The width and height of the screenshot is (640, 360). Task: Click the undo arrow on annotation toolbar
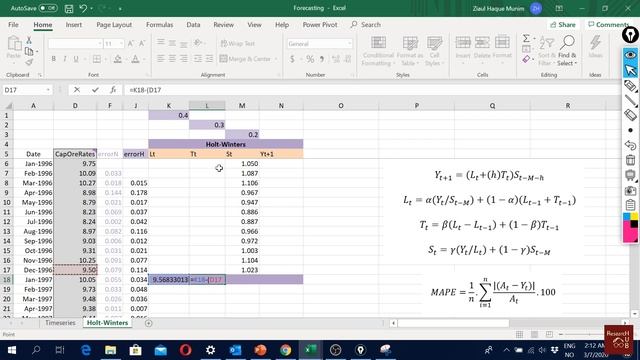click(631, 144)
